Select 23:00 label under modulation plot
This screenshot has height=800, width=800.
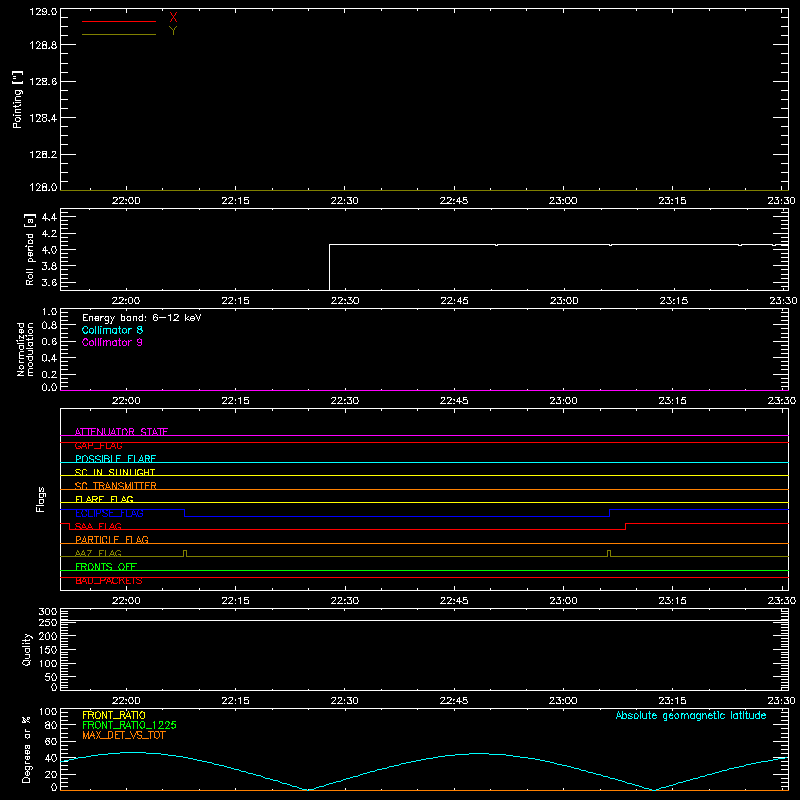pos(563,401)
